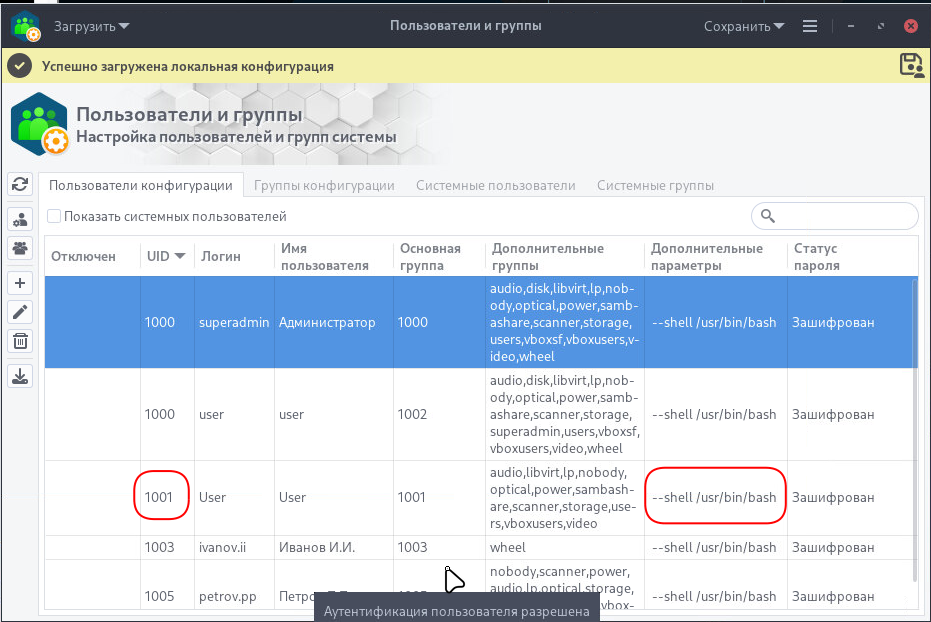Viewport: 931px width, 622px height.
Task: Edit selected user with pencil icon
Action: pos(20,312)
